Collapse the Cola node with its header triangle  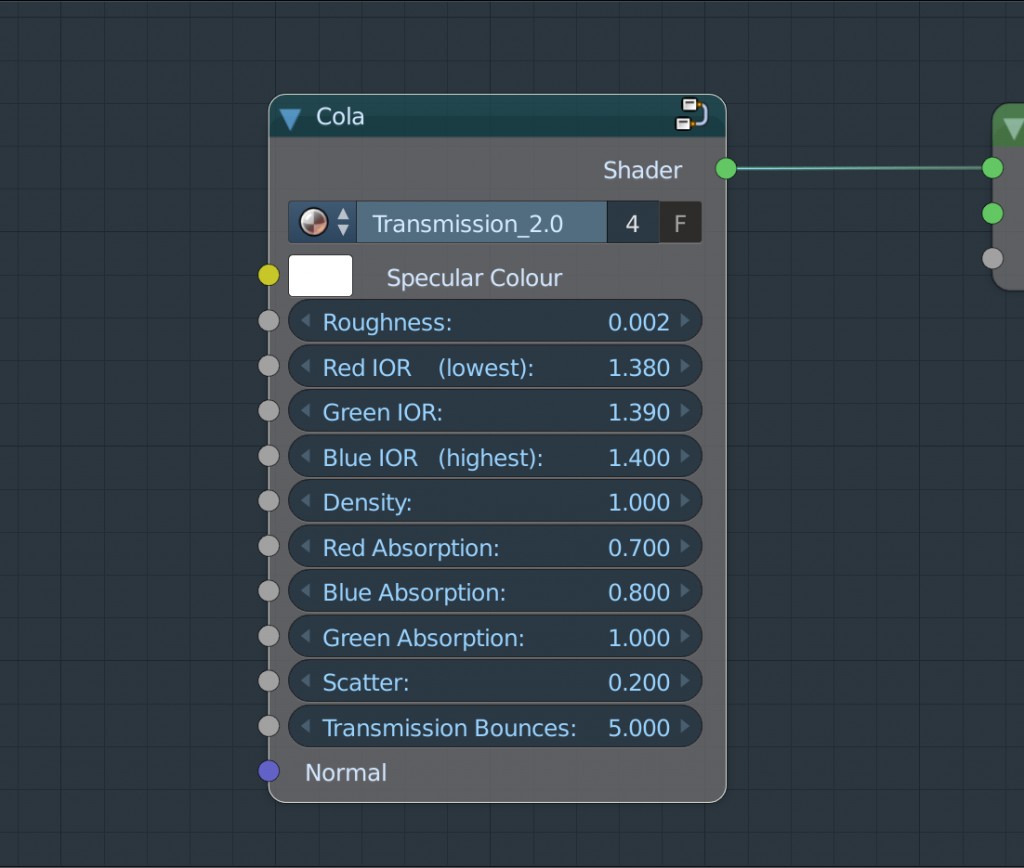[289, 116]
